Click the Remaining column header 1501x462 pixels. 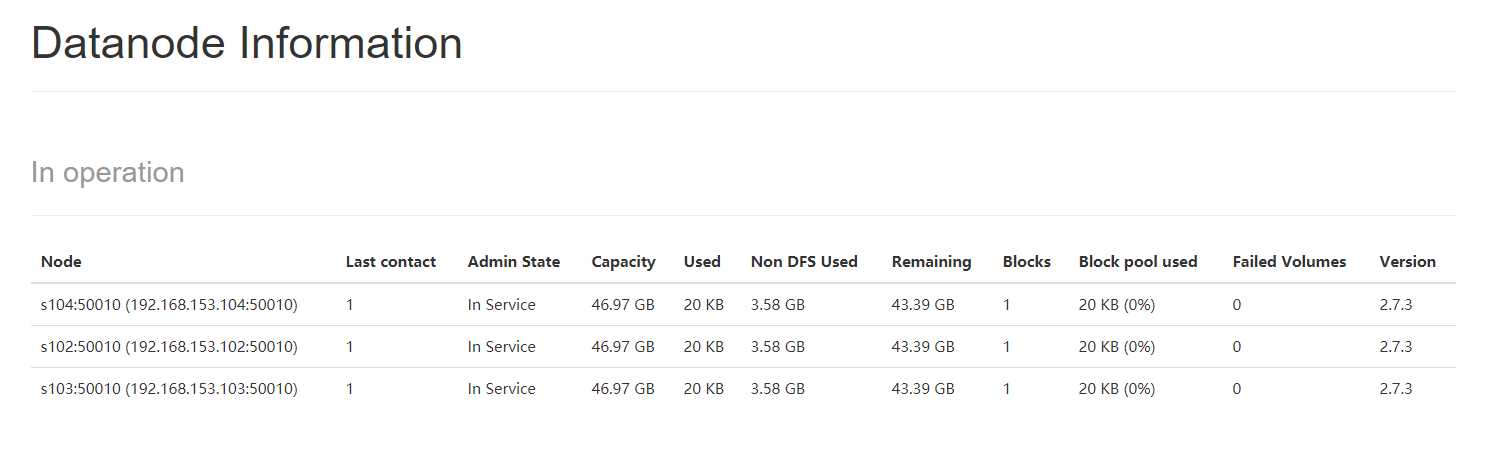click(x=931, y=262)
